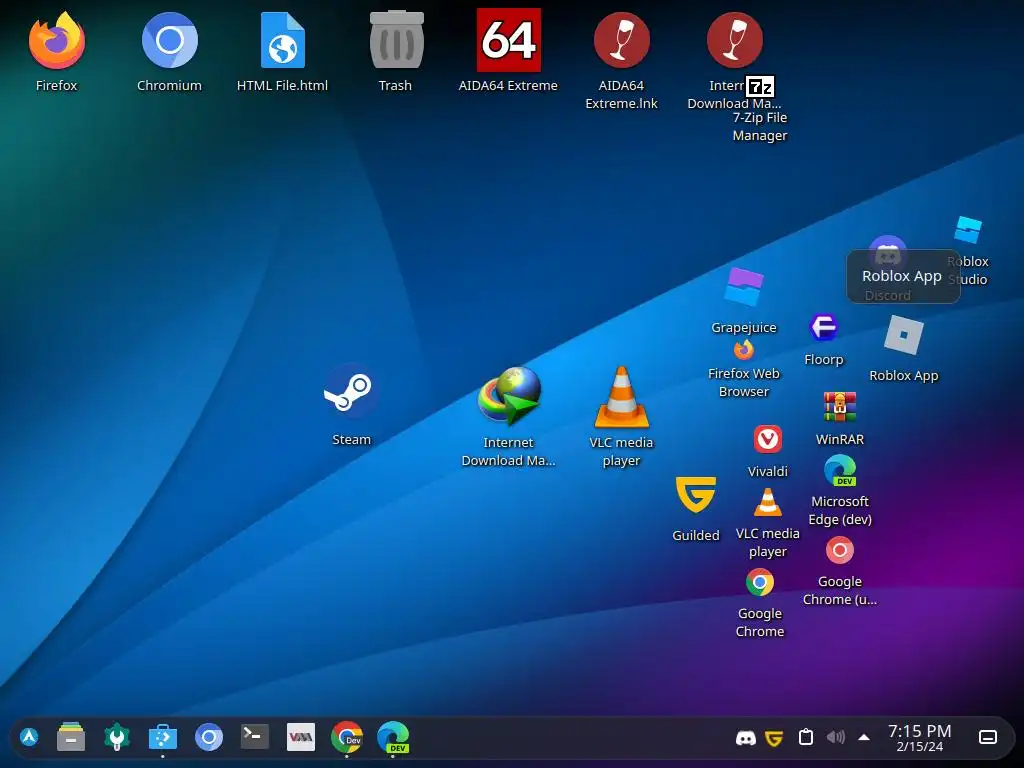Open the Steam desktop icon
This screenshot has width=1024, height=768.
click(x=351, y=391)
